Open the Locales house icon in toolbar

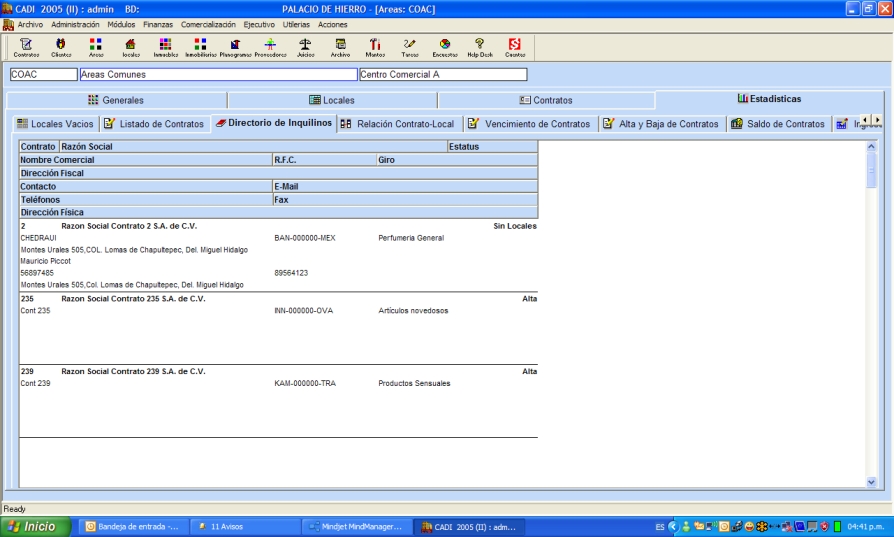click(x=130, y=46)
